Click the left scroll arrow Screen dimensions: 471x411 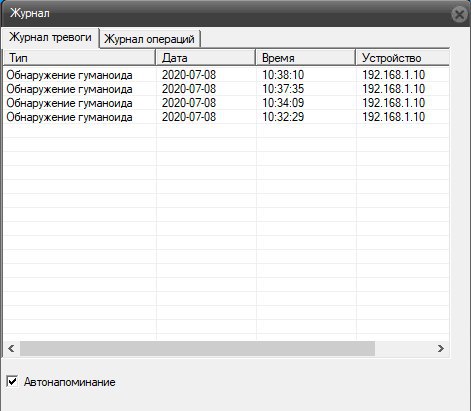click(11, 349)
